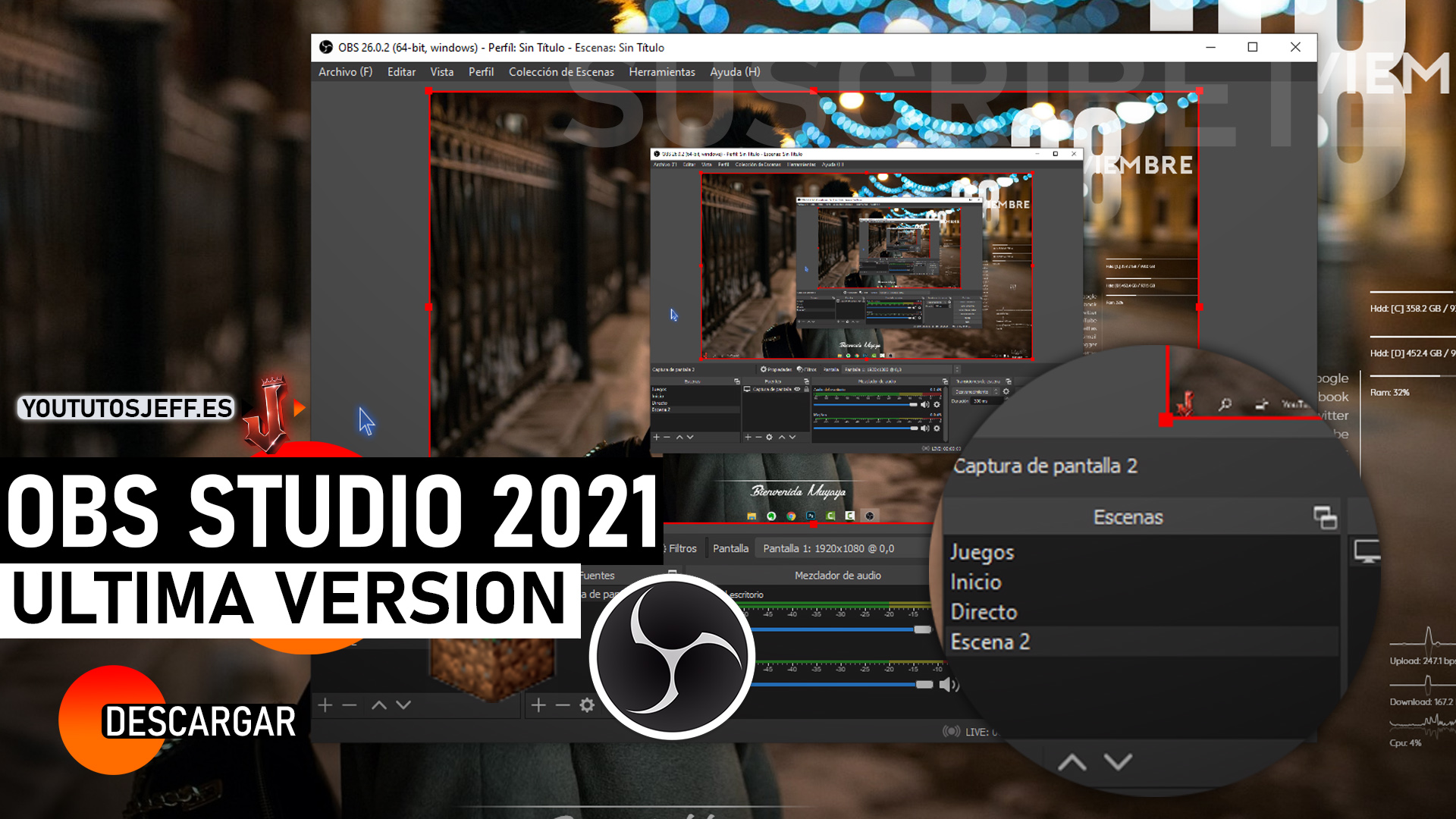Image resolution: width=1456 pixels, height=819 pixels.
Task: Open source properties using the gear icon
Action: click(x=587, y=705)
